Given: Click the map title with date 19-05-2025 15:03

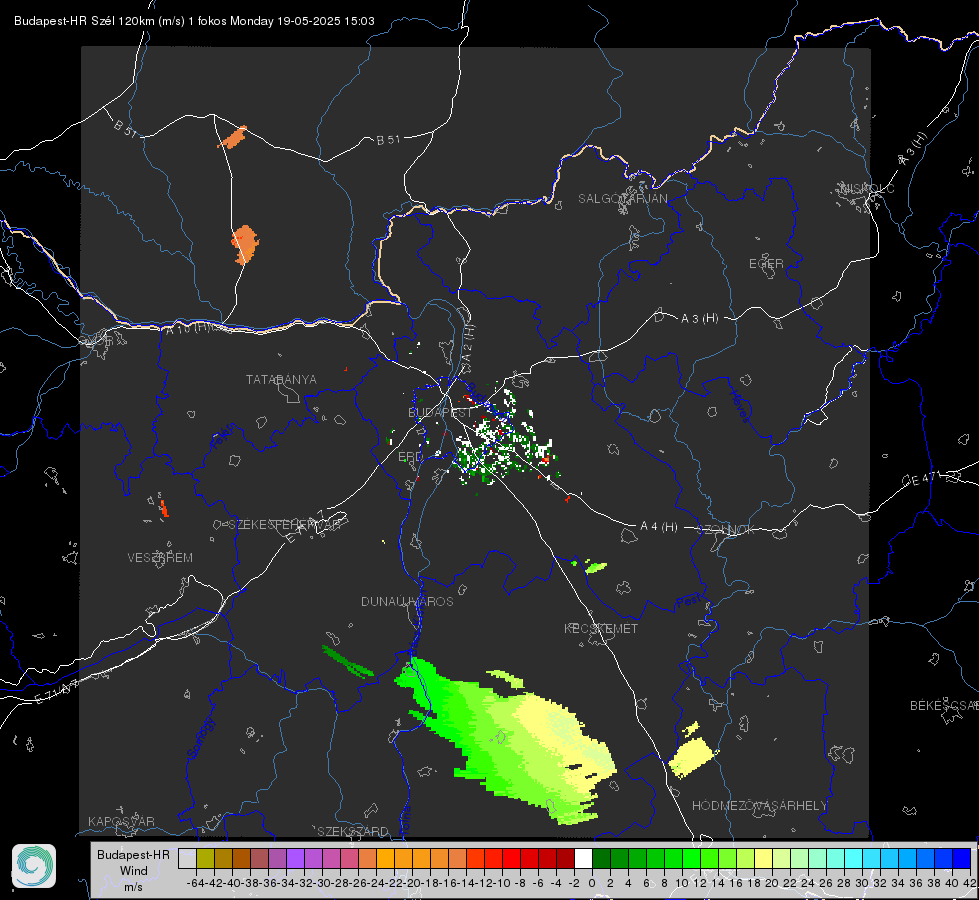Looking at the screenshot, I should point(194,21).
